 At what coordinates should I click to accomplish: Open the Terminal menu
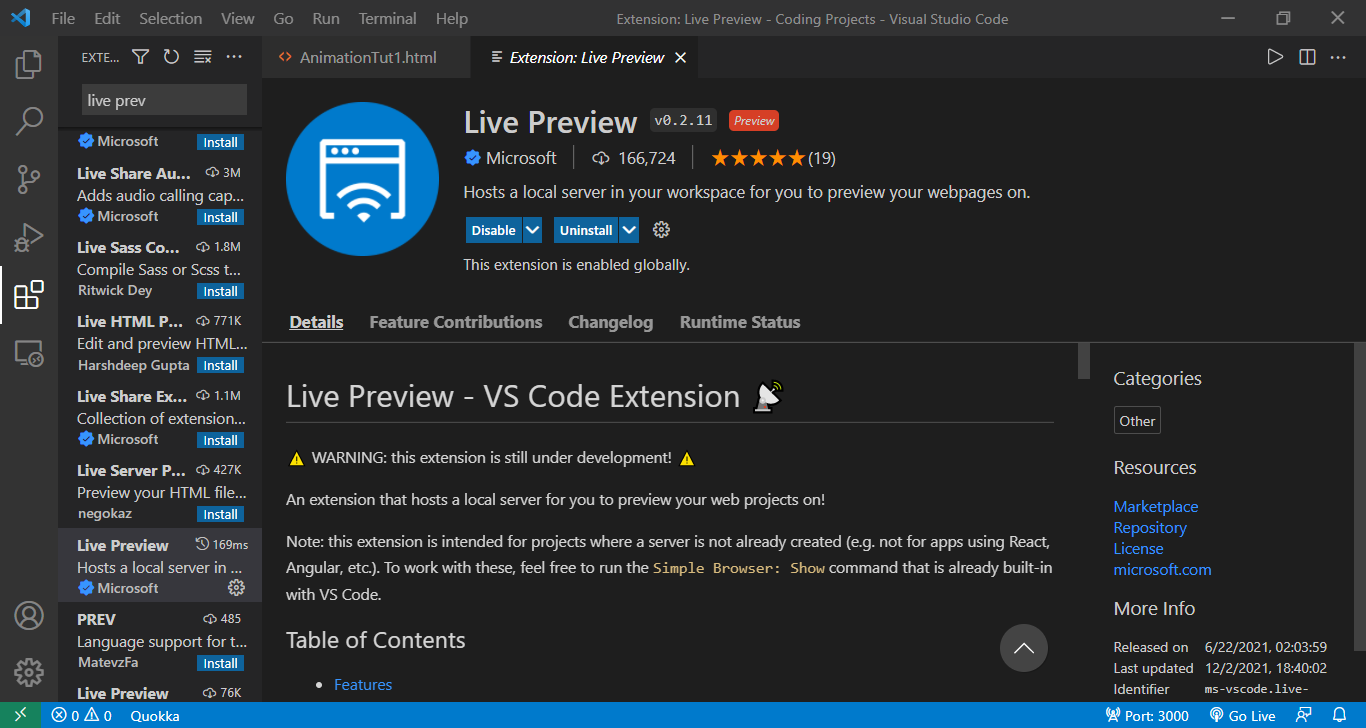pos(388,19)
